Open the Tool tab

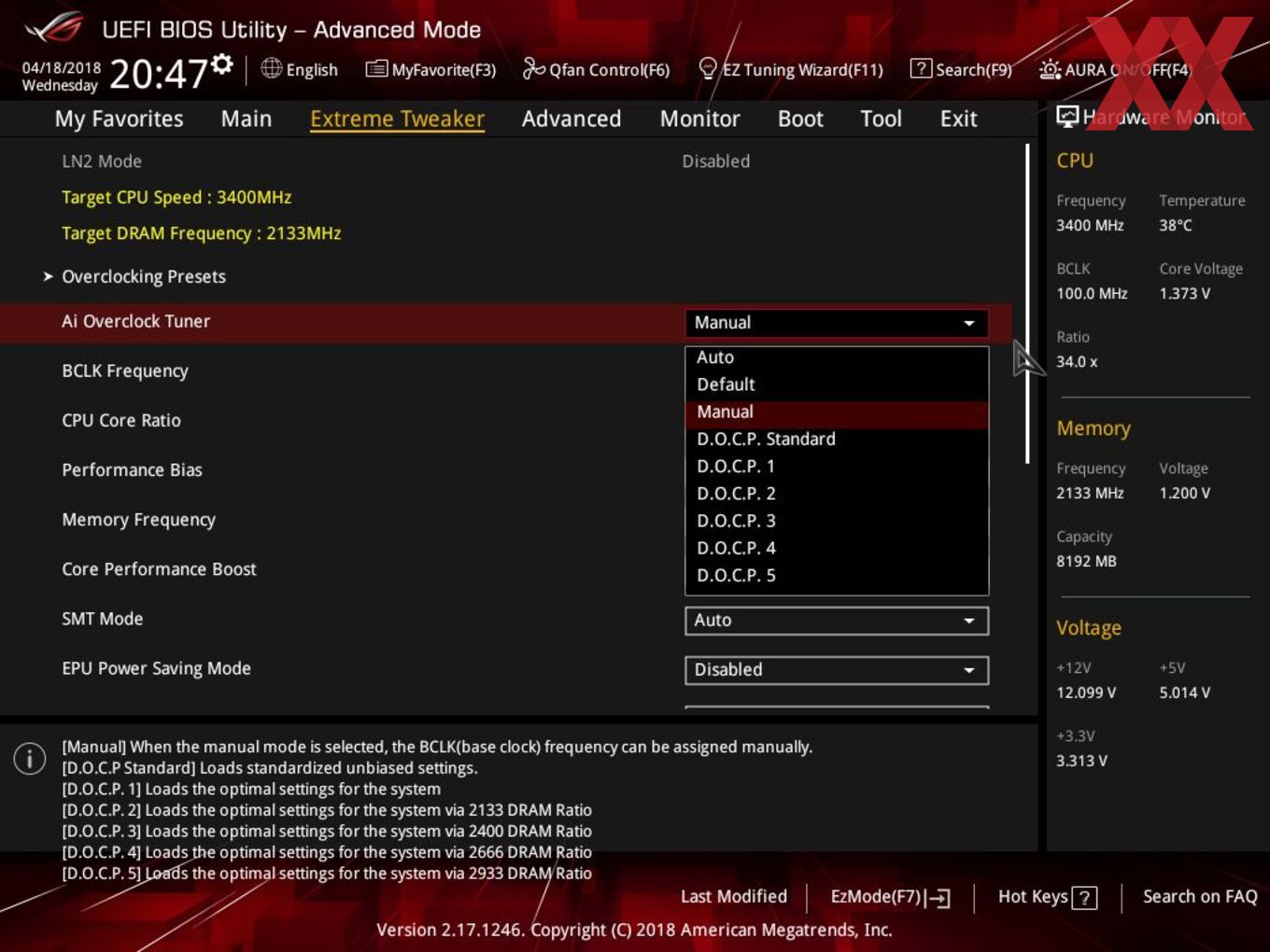click(881, 119)
